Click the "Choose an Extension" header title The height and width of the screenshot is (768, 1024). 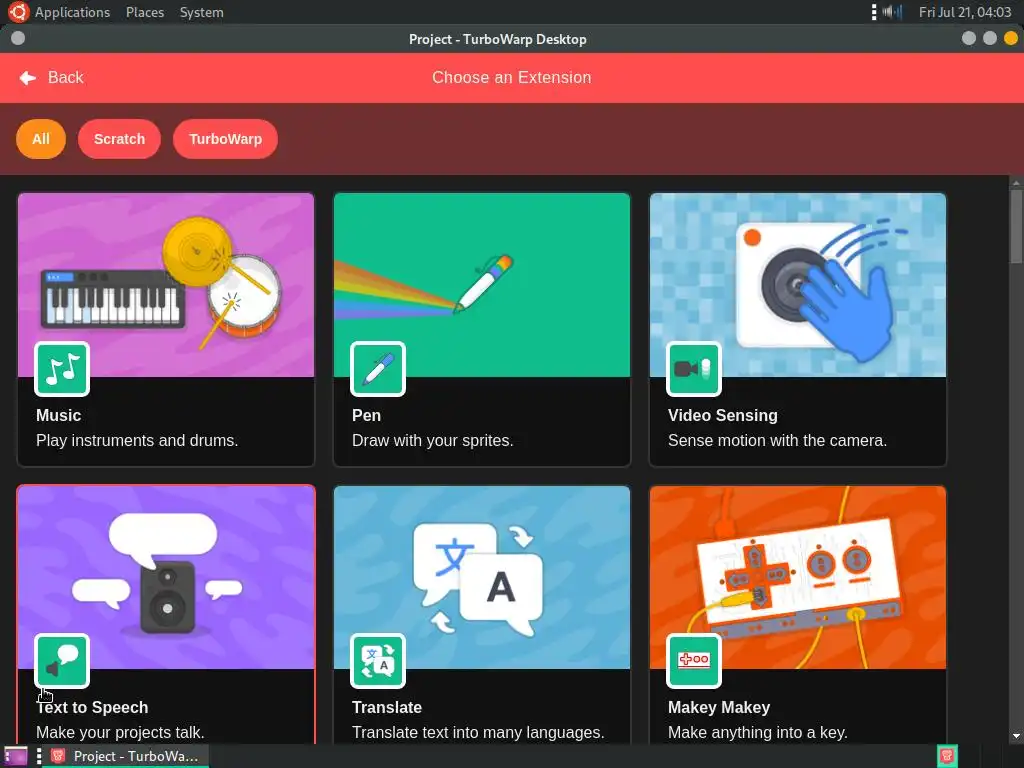pos(511,78)
